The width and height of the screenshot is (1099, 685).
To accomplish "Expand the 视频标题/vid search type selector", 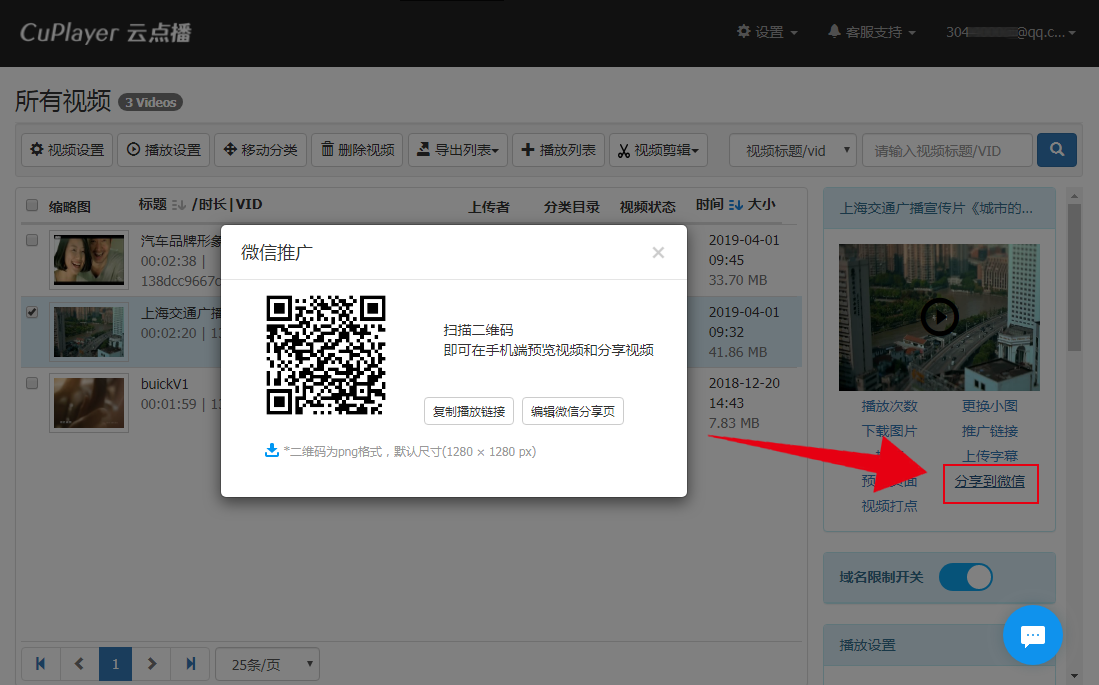I will click(793, 150).
